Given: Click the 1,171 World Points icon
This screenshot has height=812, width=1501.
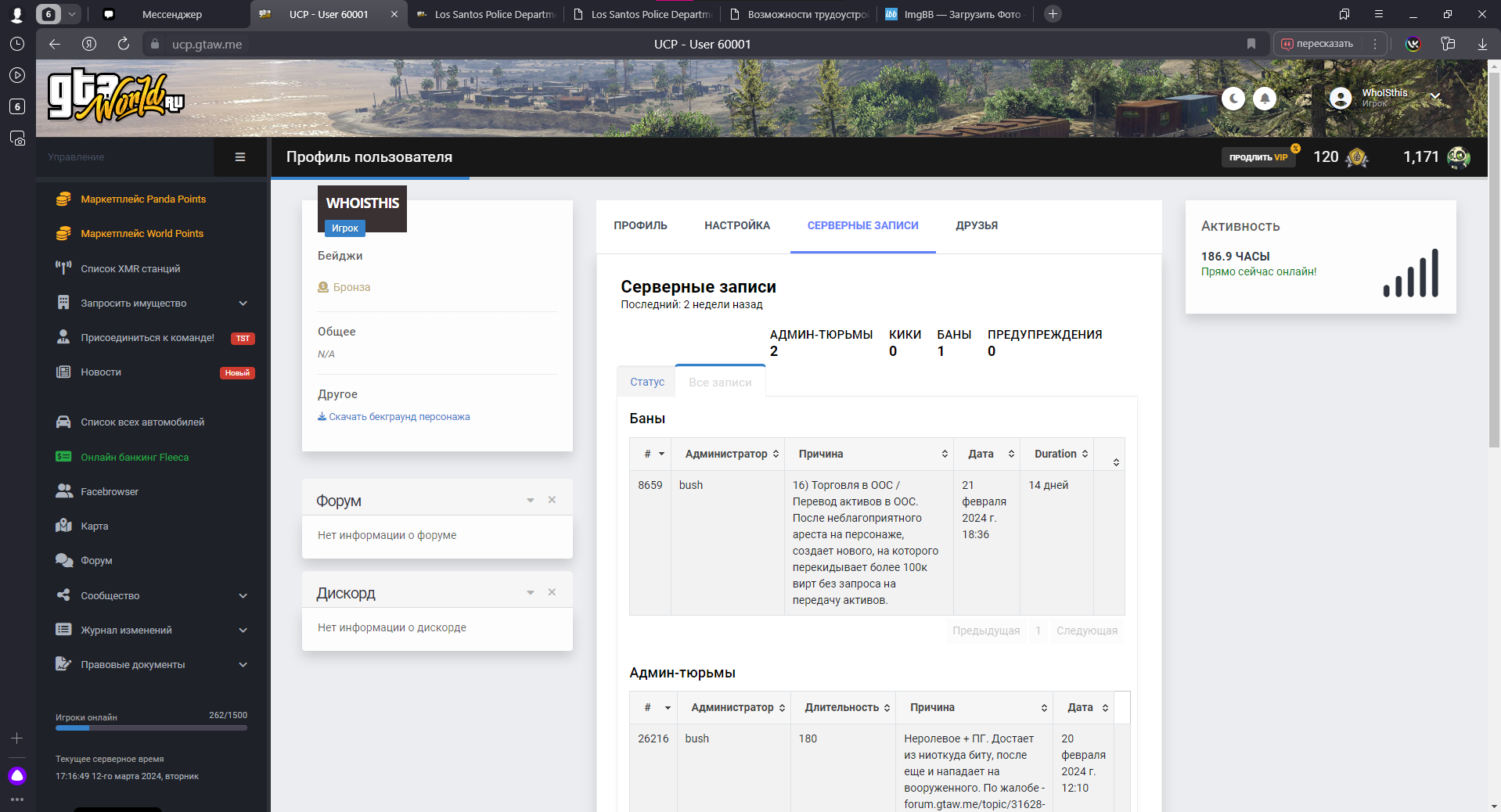Looking at the screenshot, I should click(x=1458, y=157).
